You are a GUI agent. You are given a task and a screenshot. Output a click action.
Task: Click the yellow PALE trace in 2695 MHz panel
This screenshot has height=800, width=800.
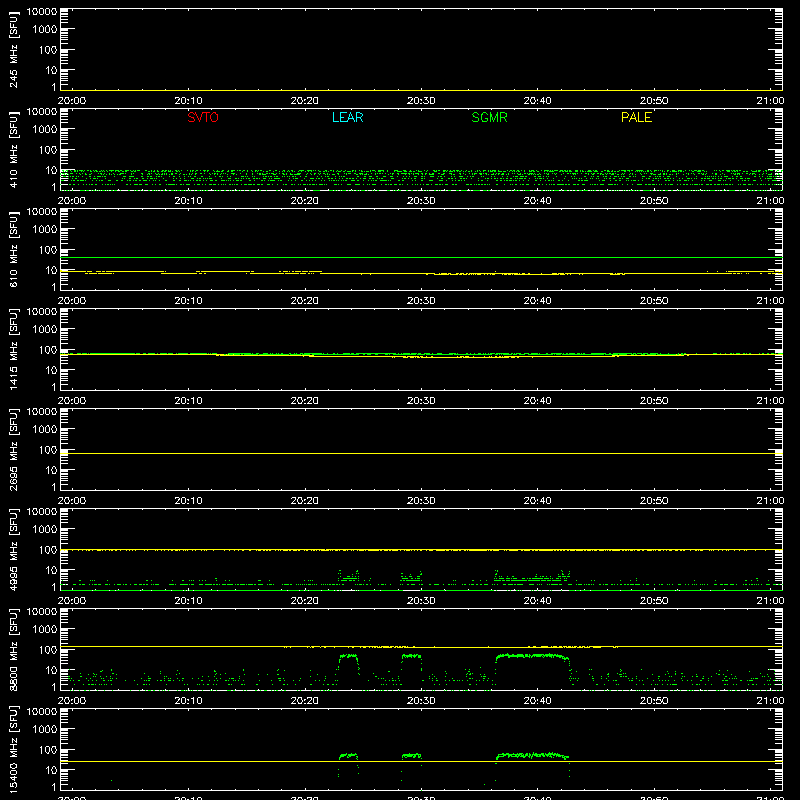[x=421, y=453]
